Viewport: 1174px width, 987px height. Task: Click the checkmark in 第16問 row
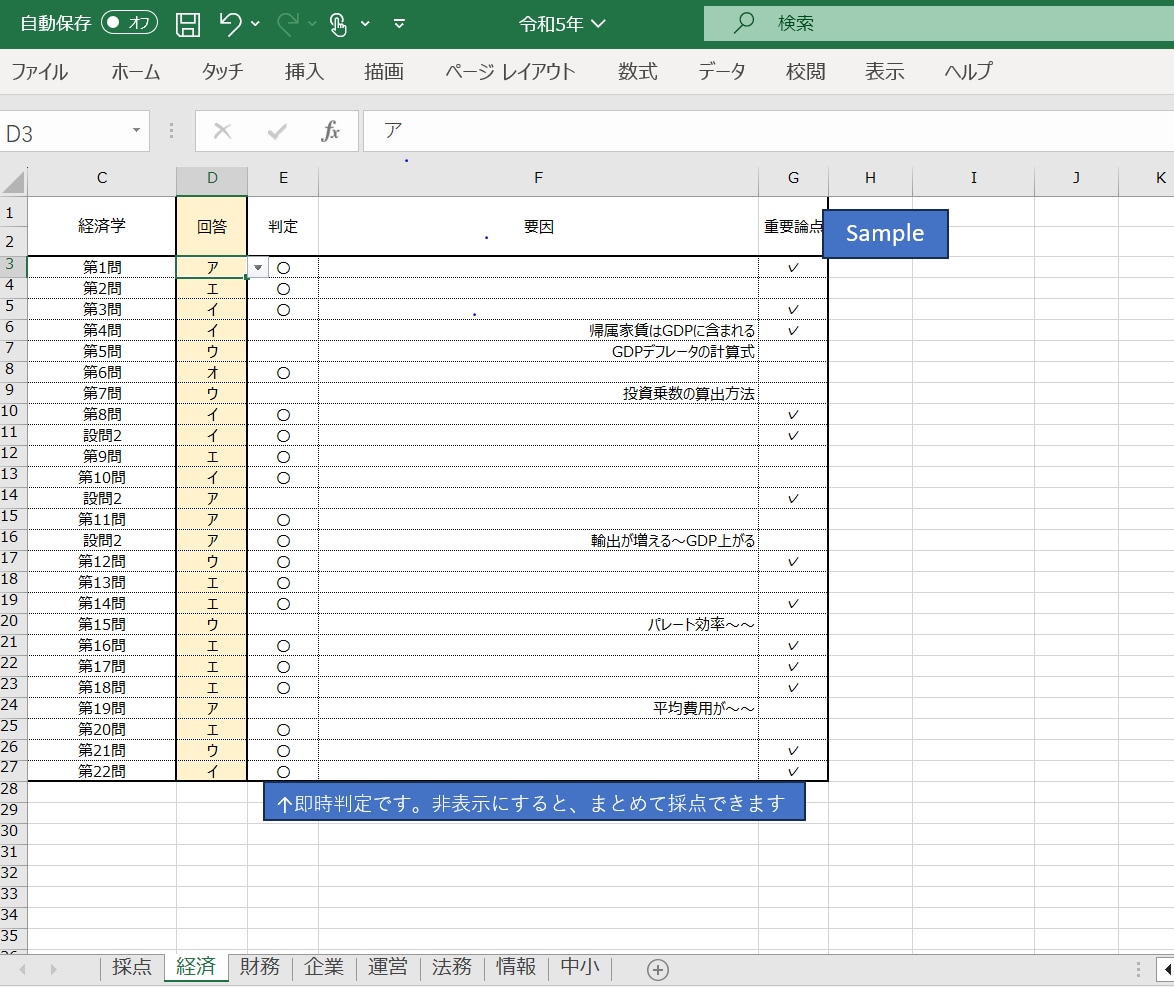click(x=793, y=645)
